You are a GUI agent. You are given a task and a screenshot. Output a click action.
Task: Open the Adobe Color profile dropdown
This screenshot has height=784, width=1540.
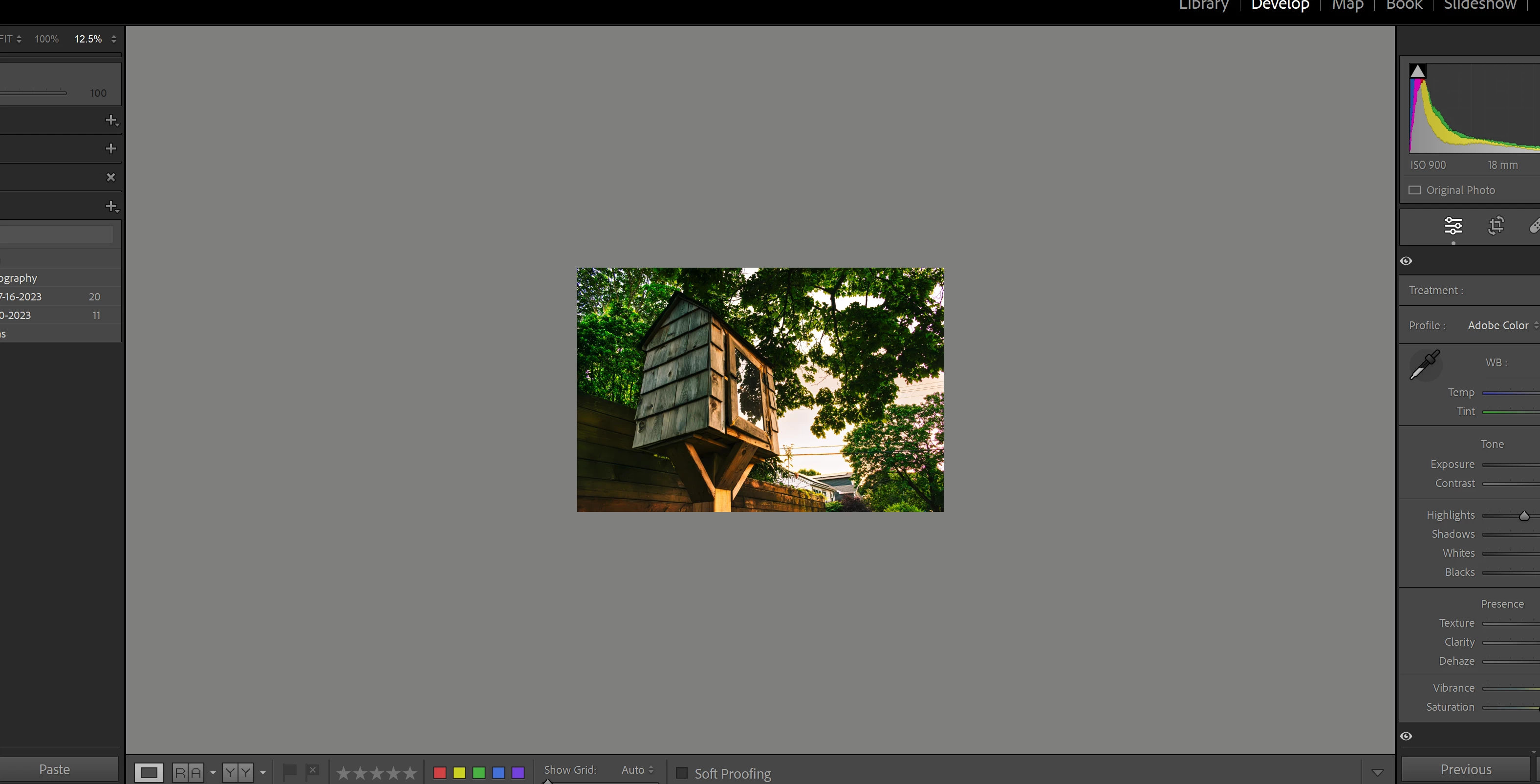1502,325
